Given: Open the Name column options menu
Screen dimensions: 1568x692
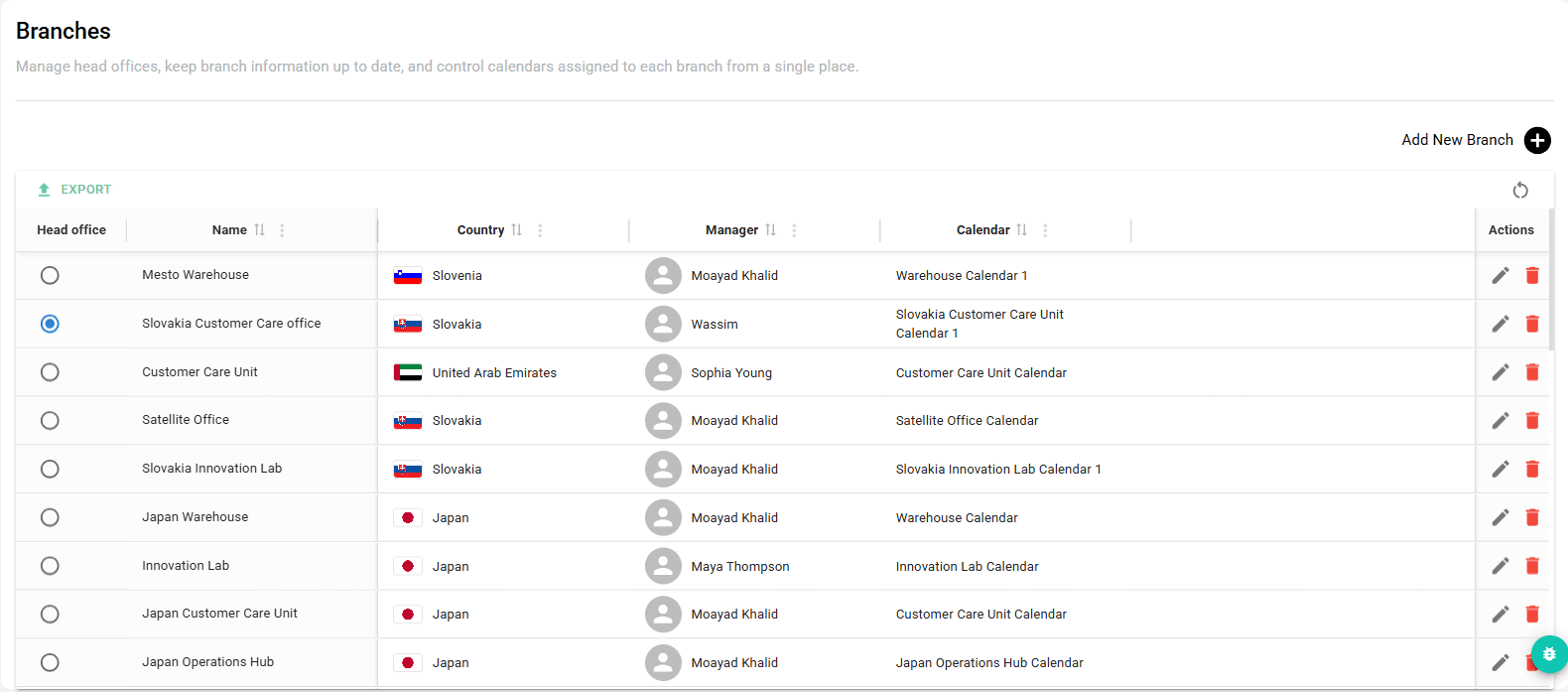Looking at the screenshot, I should (x=282, y=230).
